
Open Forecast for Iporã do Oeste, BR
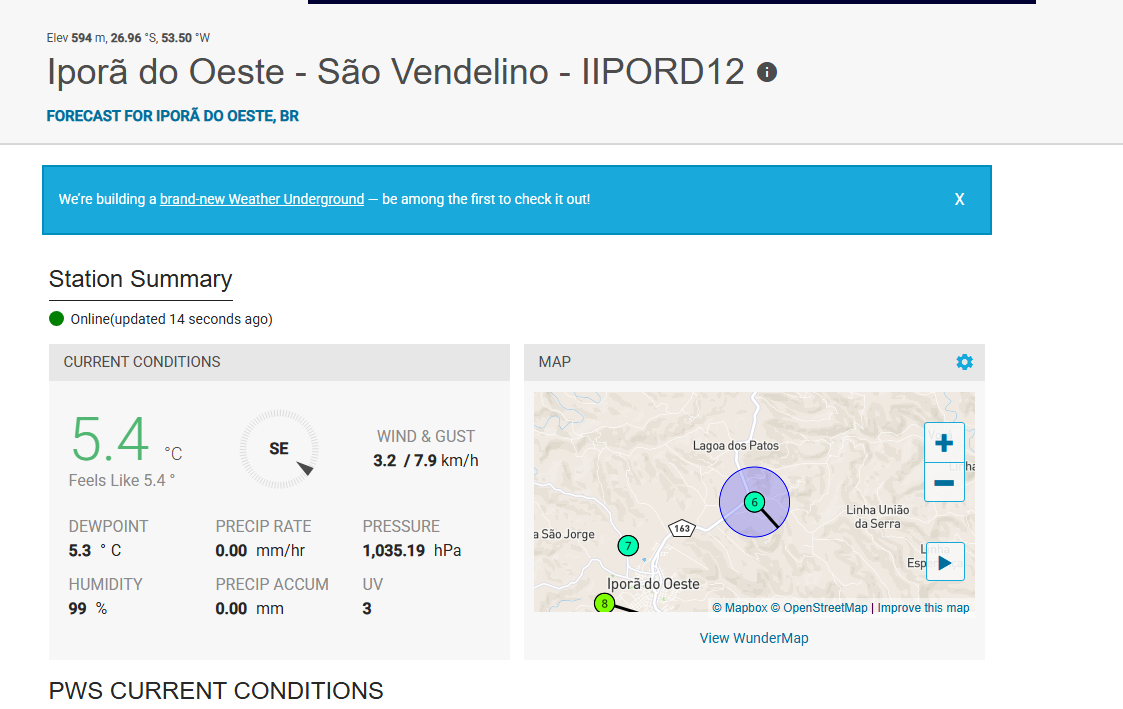[x=173, y=116]
